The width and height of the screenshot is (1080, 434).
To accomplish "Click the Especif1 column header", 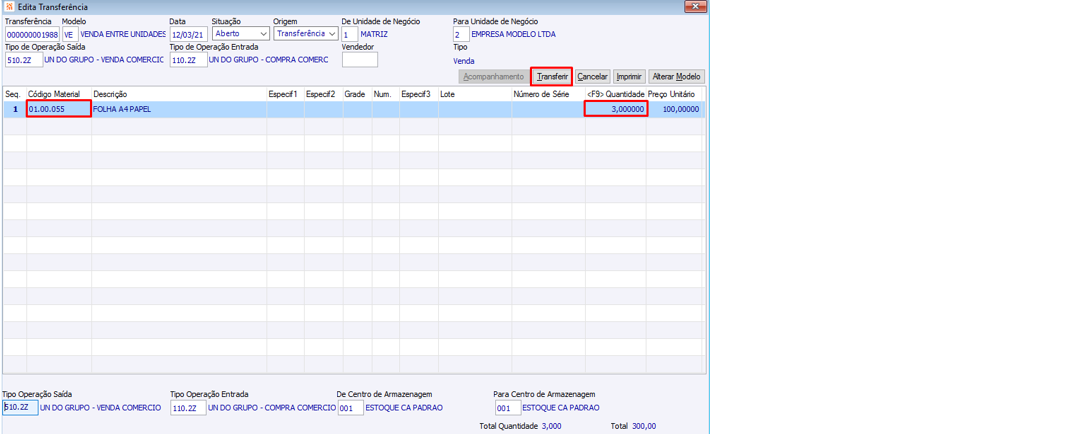I will (285, 94).
